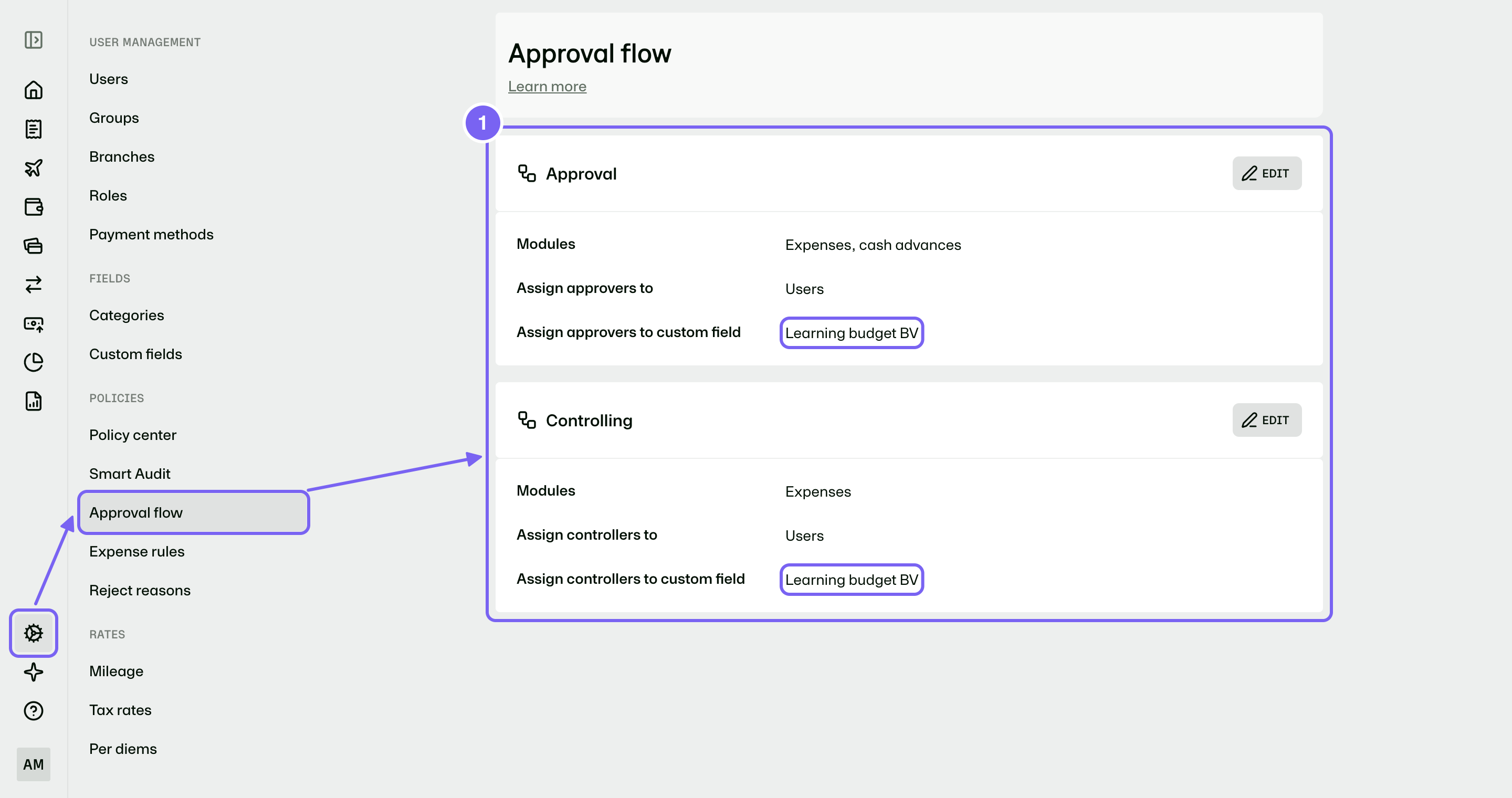Go to Payment methods
Viewport: 1512px width, 798px height.
(x=151, y=234)
